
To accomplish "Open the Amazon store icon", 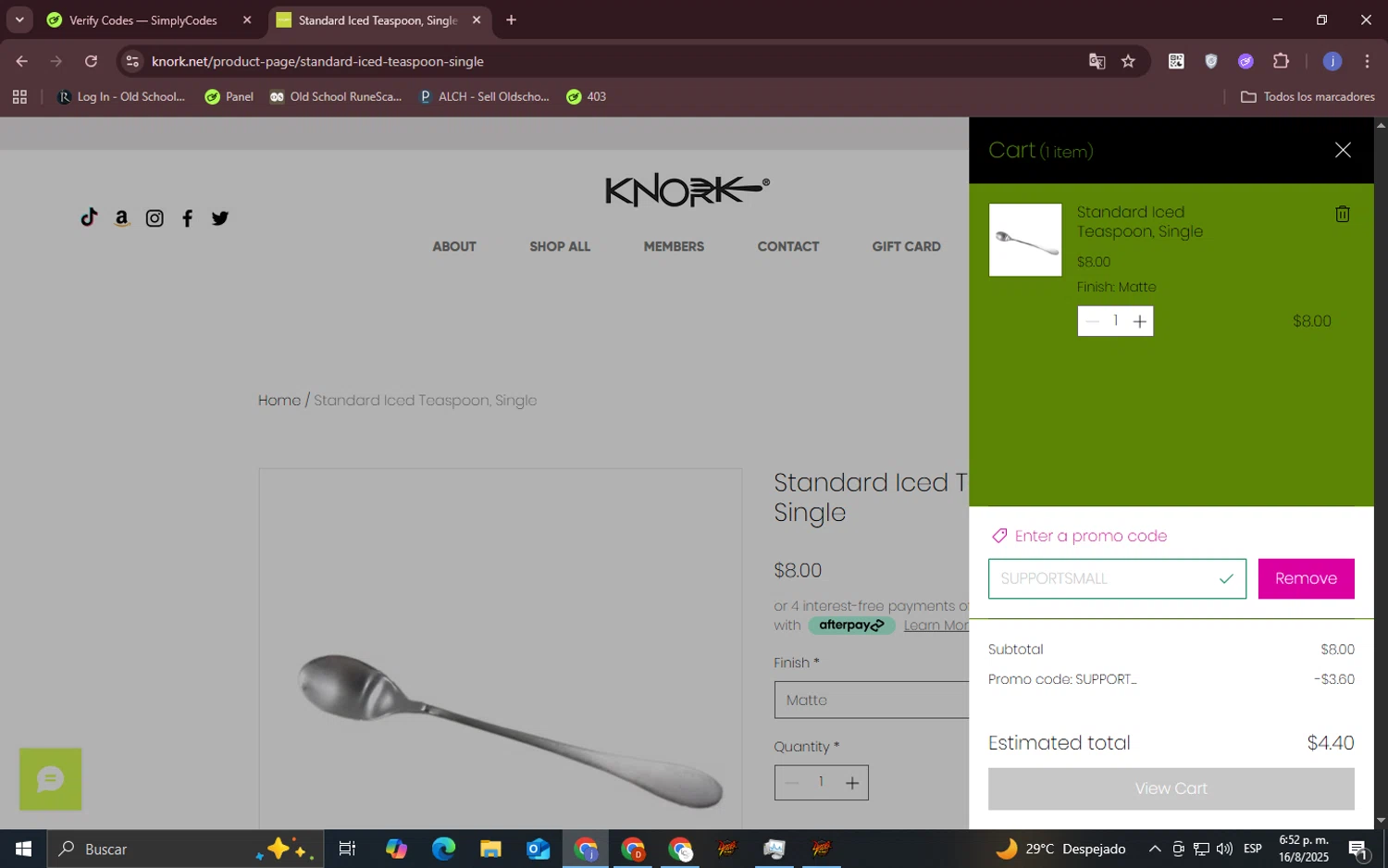I will (121, 218).
